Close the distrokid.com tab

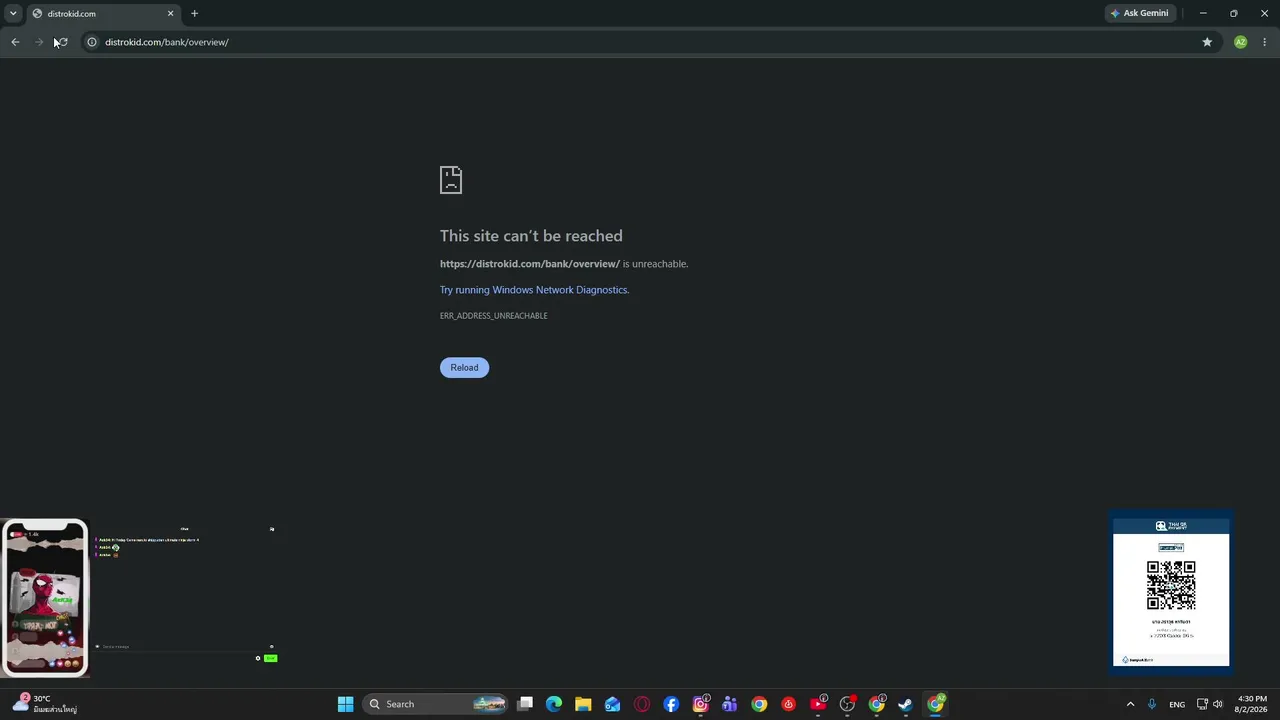(x=170, y=14)
